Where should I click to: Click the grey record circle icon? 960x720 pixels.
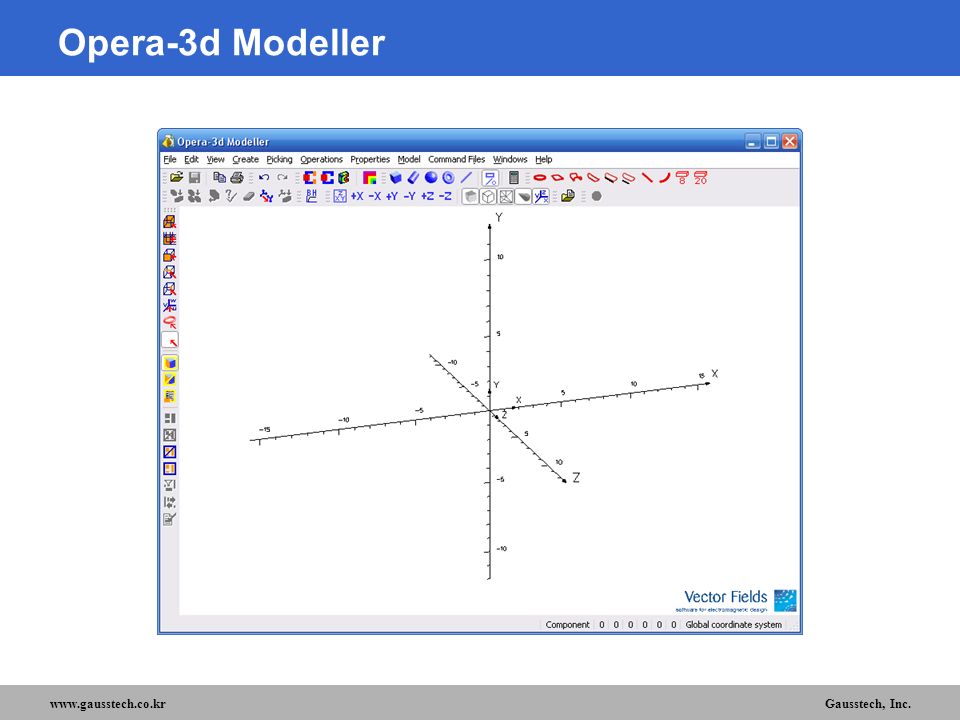(596, 196)
